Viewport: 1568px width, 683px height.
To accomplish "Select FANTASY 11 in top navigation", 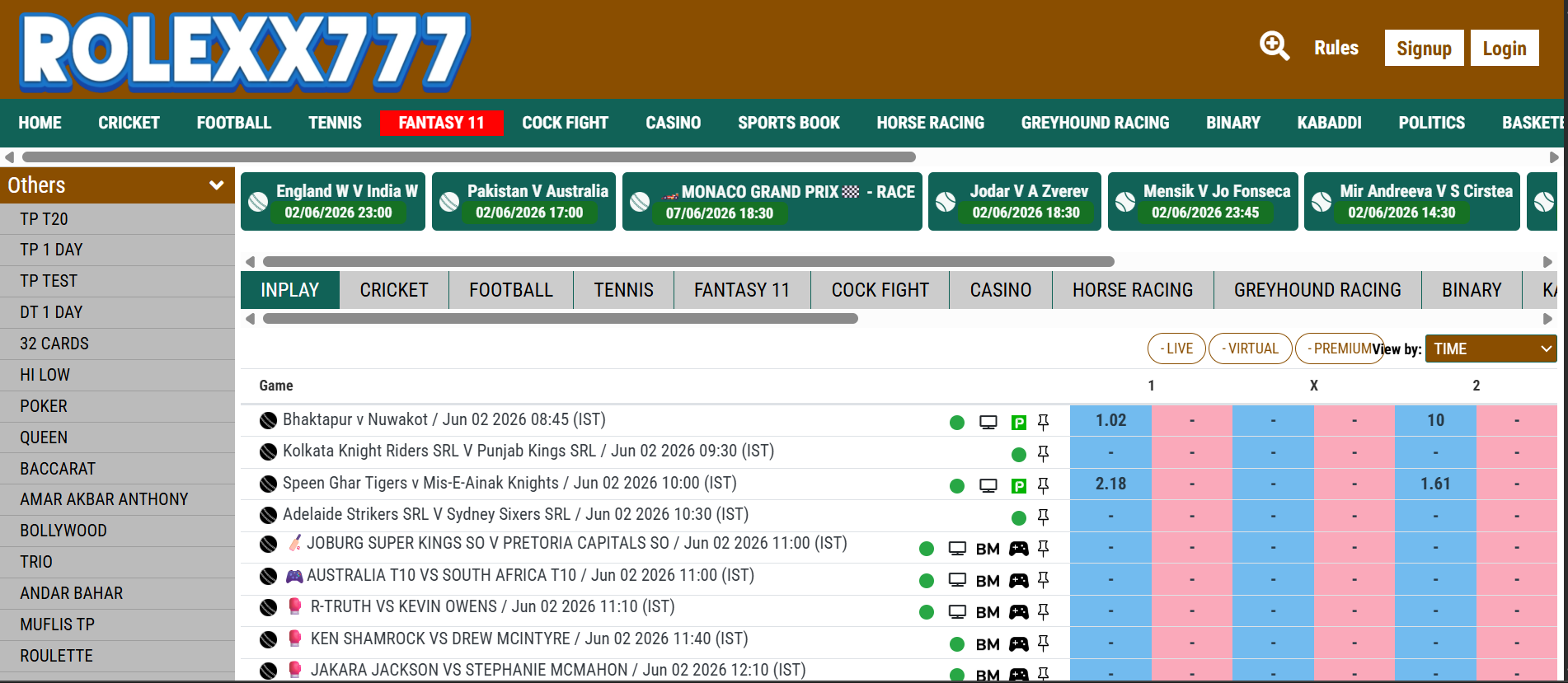I will pos(442,123).
